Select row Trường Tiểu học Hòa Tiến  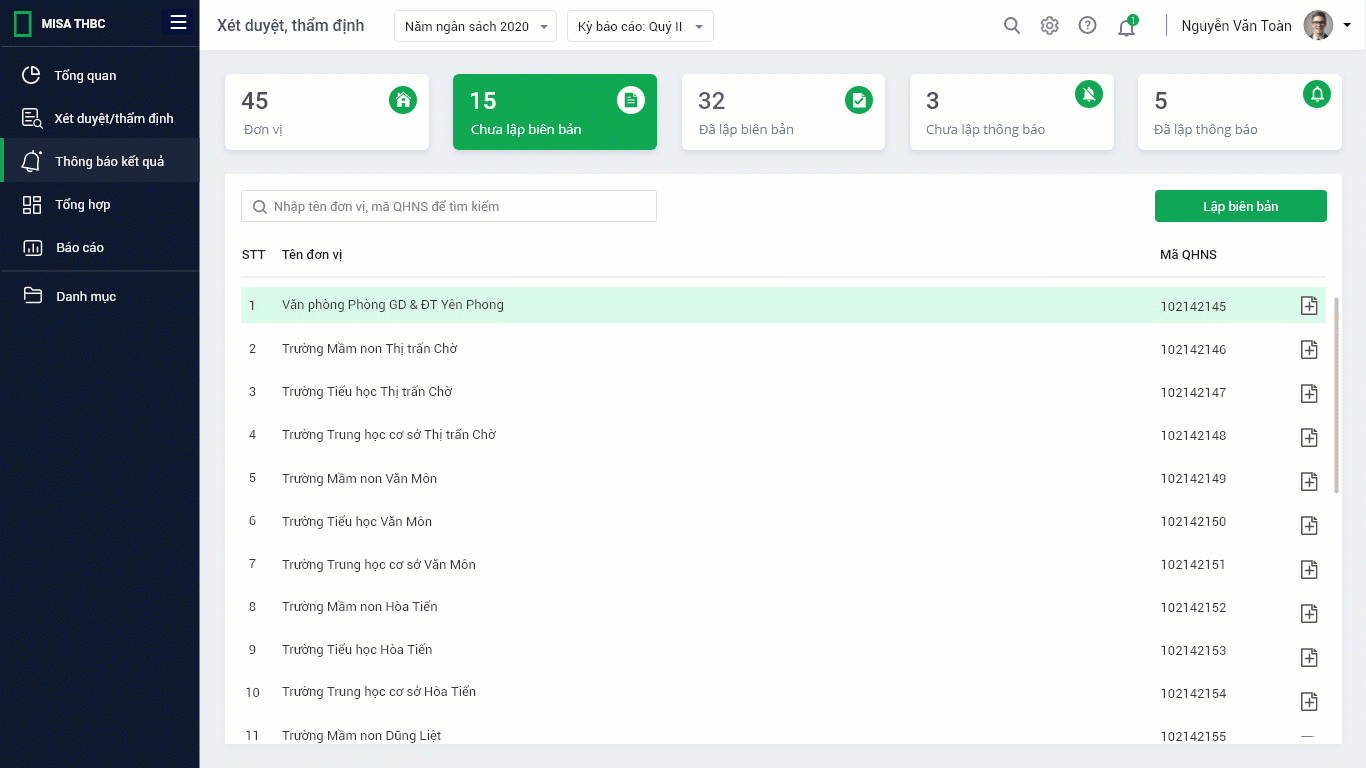coord(783,650)
